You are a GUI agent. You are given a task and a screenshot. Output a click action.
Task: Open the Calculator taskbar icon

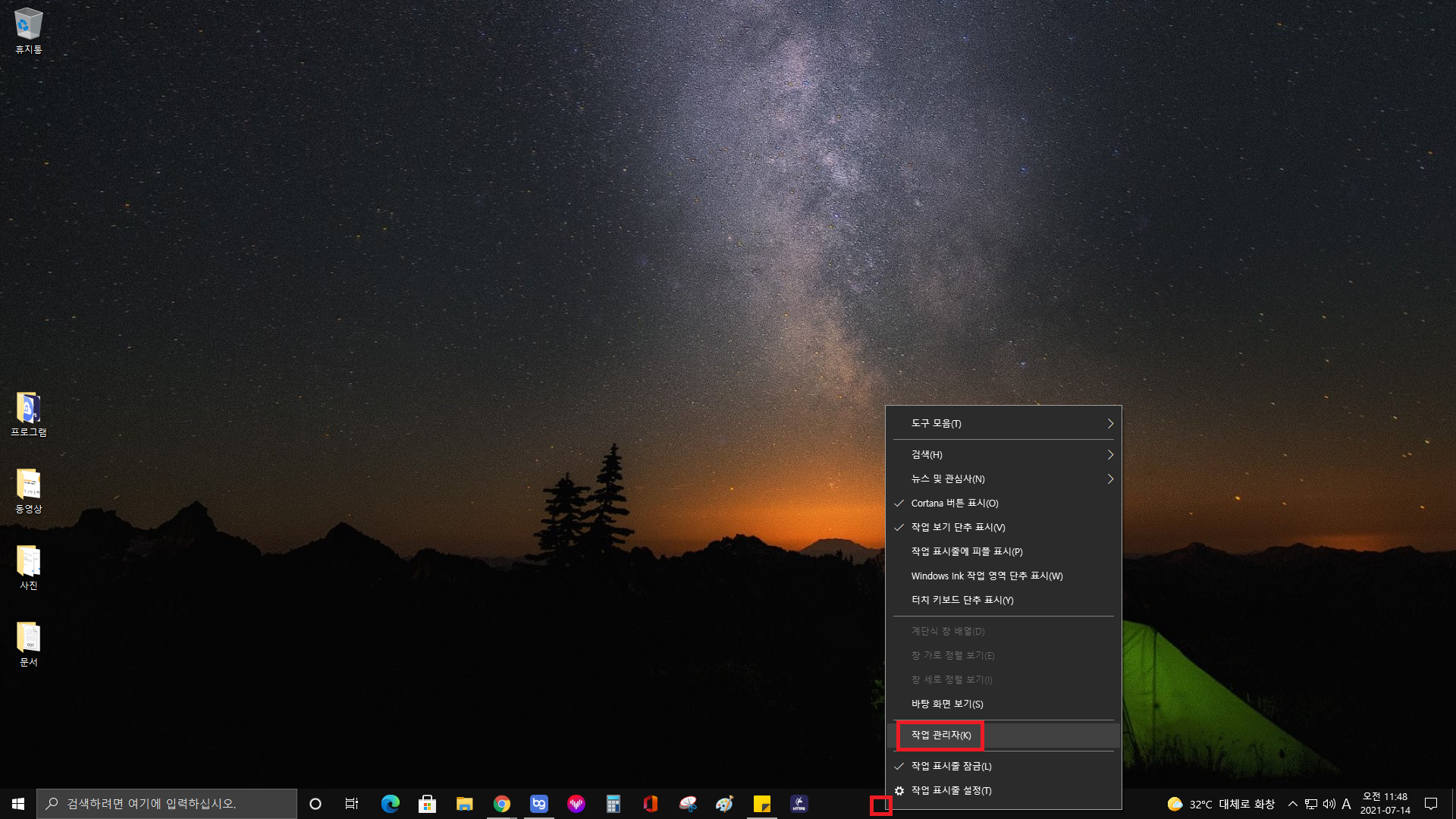613,804
